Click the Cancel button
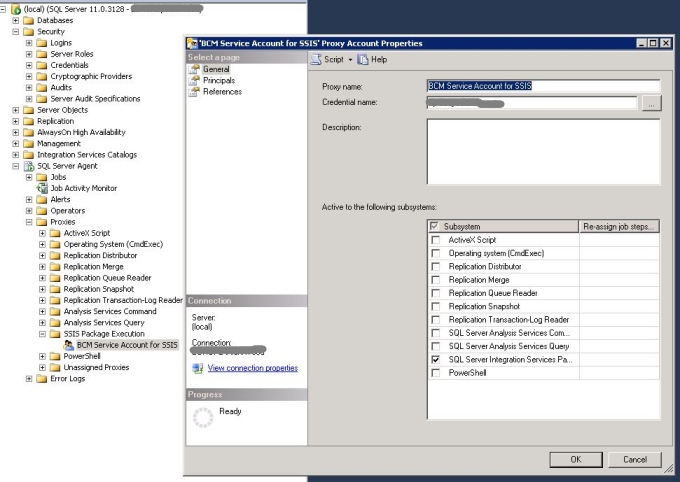The height and width of the screenshot is (482, 680). point(635,459)
